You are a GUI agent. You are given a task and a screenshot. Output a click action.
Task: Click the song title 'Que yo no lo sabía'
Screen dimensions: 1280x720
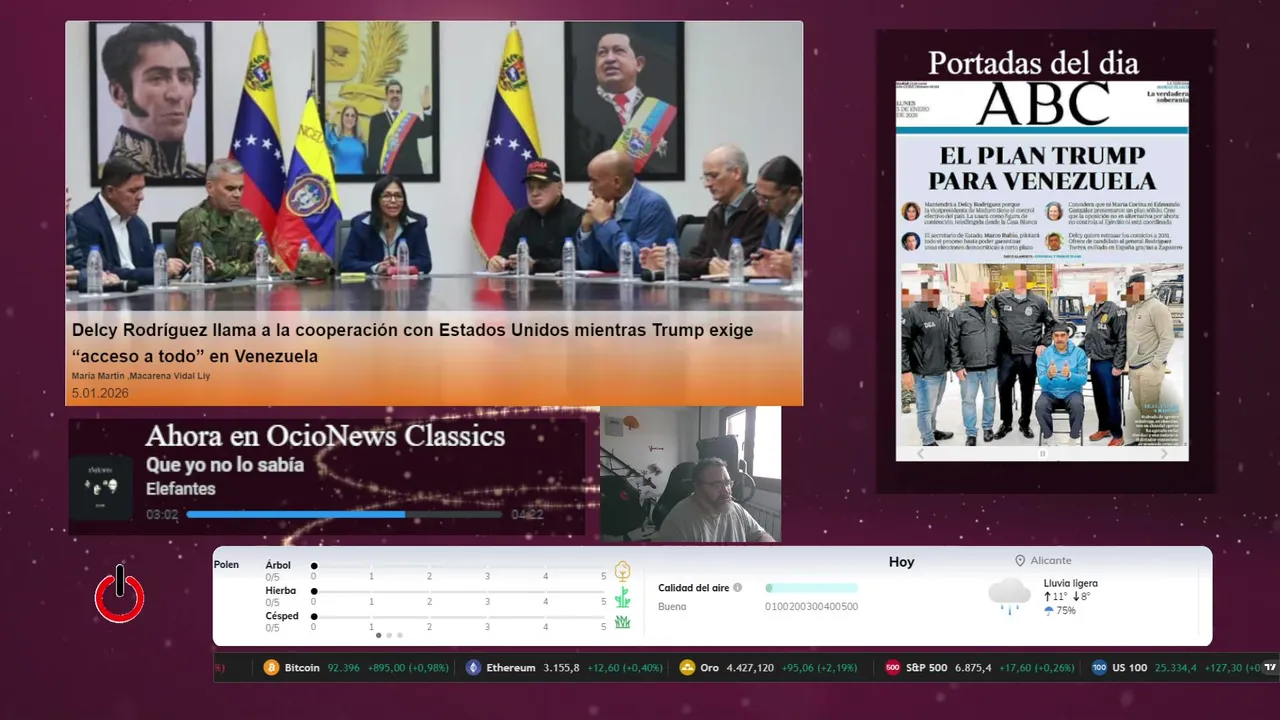click(x=225, y=465)
